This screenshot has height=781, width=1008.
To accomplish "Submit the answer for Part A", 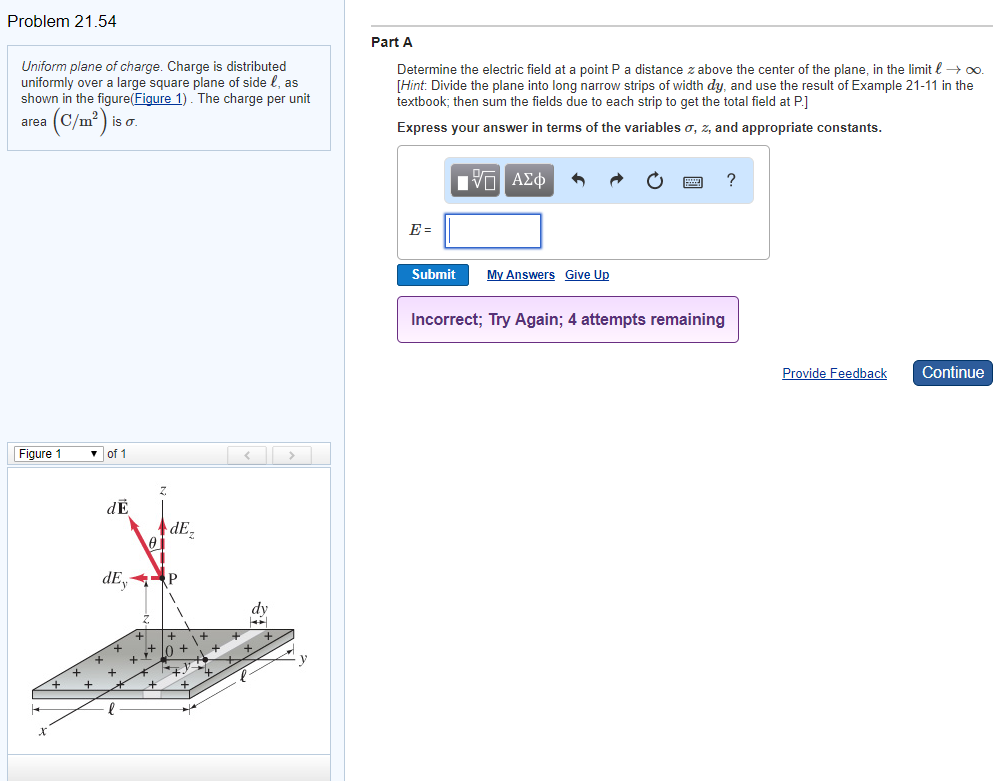I will tap(432, 274).
